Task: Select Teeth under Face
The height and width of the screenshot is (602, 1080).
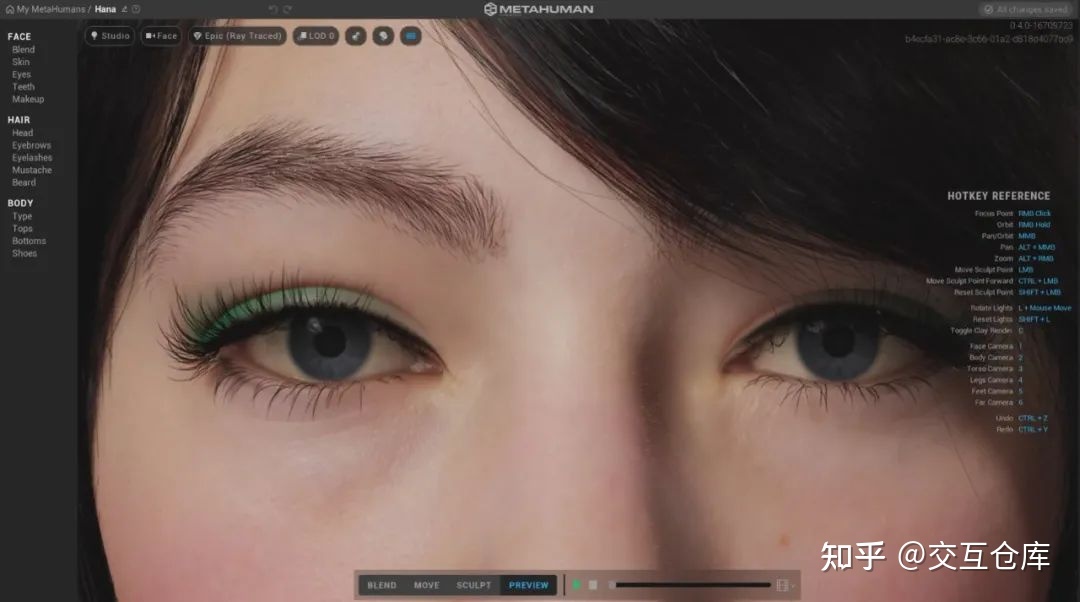Action: [23, 87]
